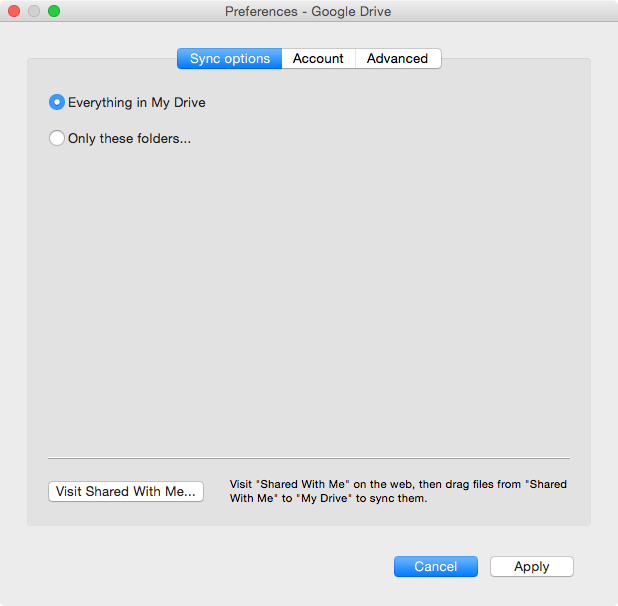Switch to the Account tab

point(318,59)
